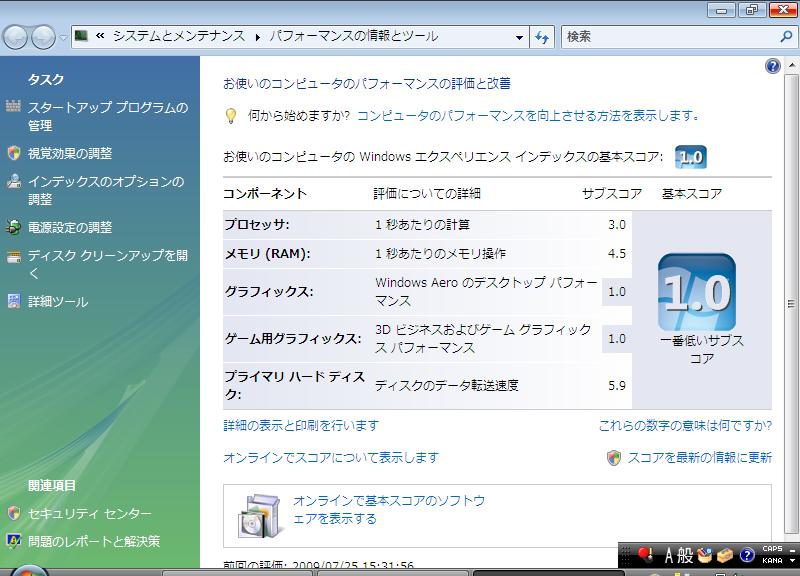Image resolution: width=800 pixels, height=576 pixels.
Task: Click グラフィックス subscore value 1.0
Action: [x=617, y=292]
